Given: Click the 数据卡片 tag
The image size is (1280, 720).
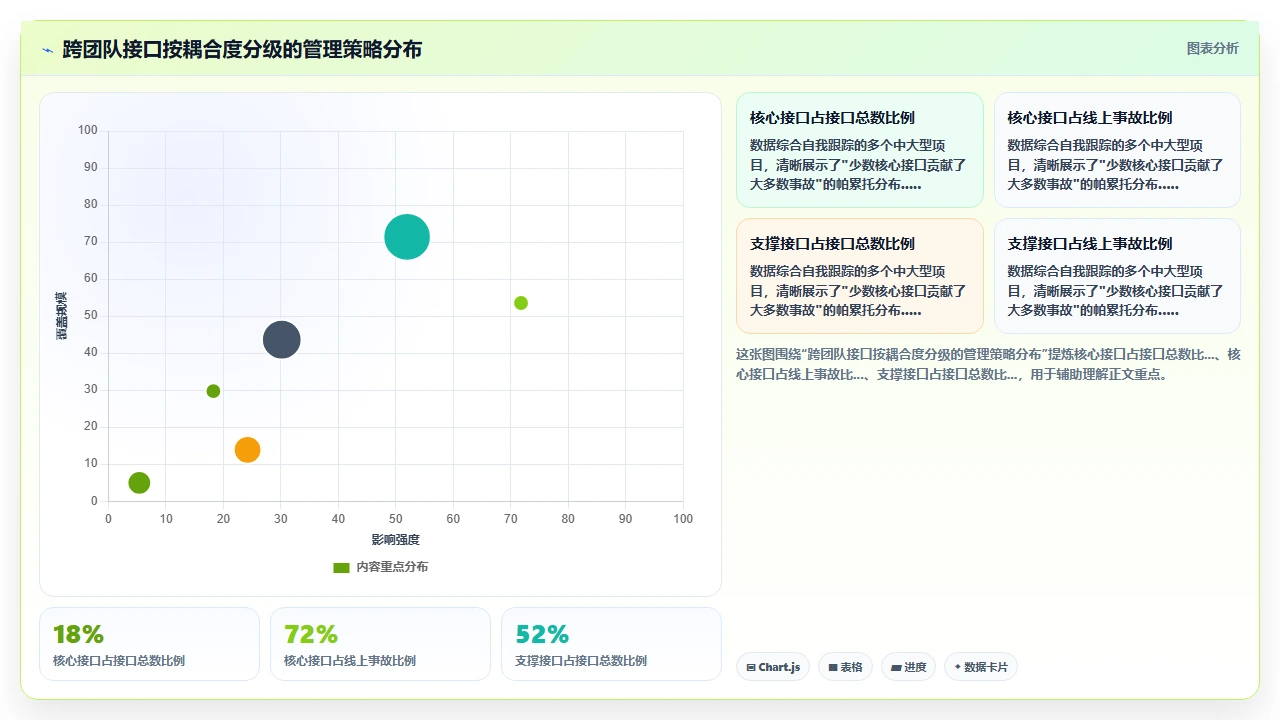Looking at the screenshot, I should point(981,667).
